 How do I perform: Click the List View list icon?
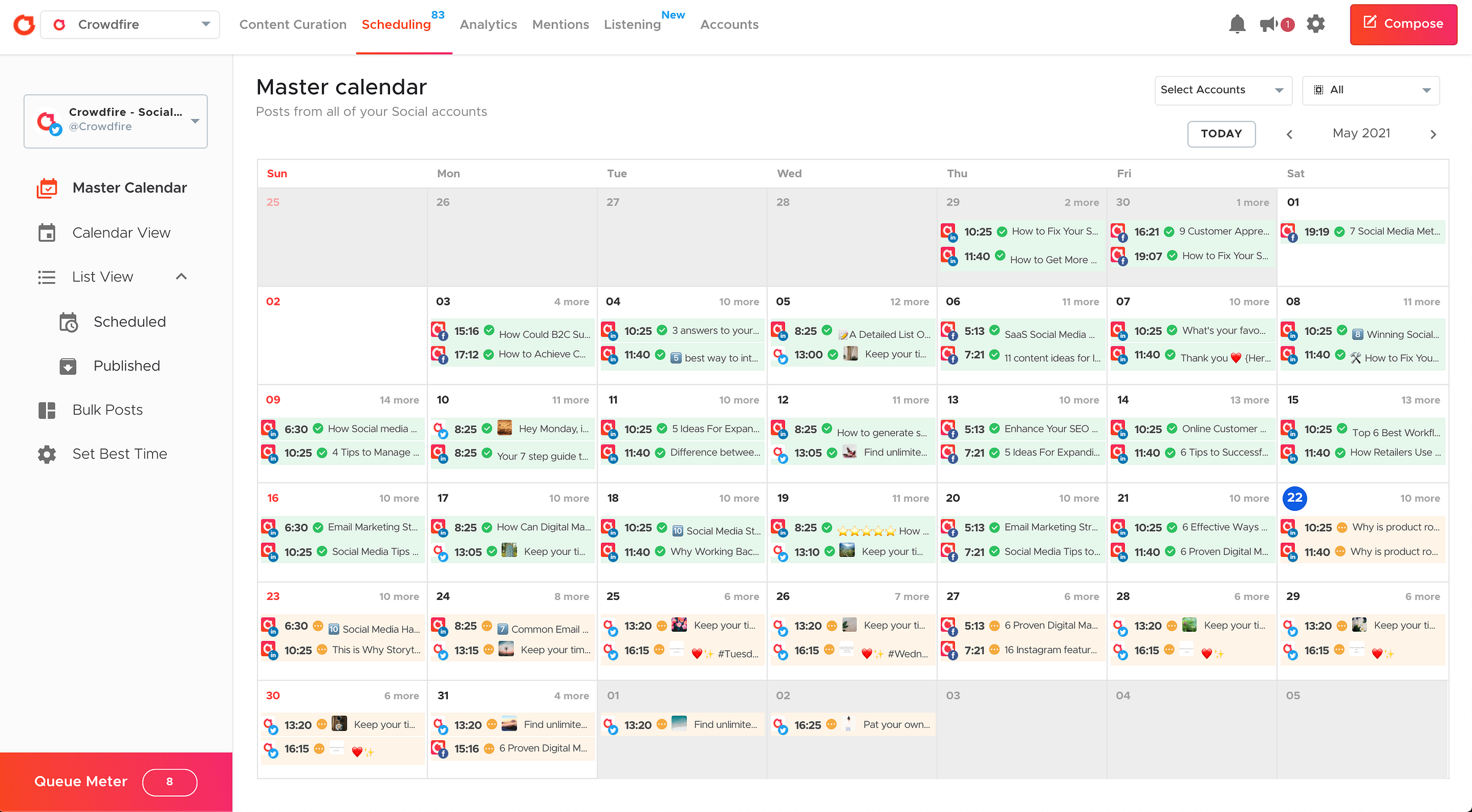pos(47,277)
